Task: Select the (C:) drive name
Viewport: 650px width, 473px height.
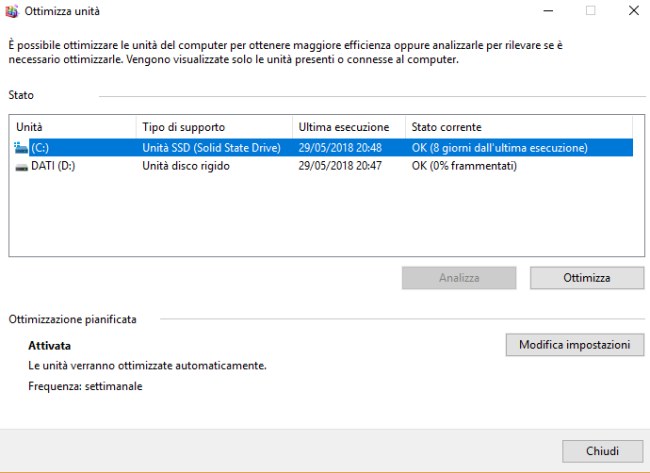Action: click(40, 148)
